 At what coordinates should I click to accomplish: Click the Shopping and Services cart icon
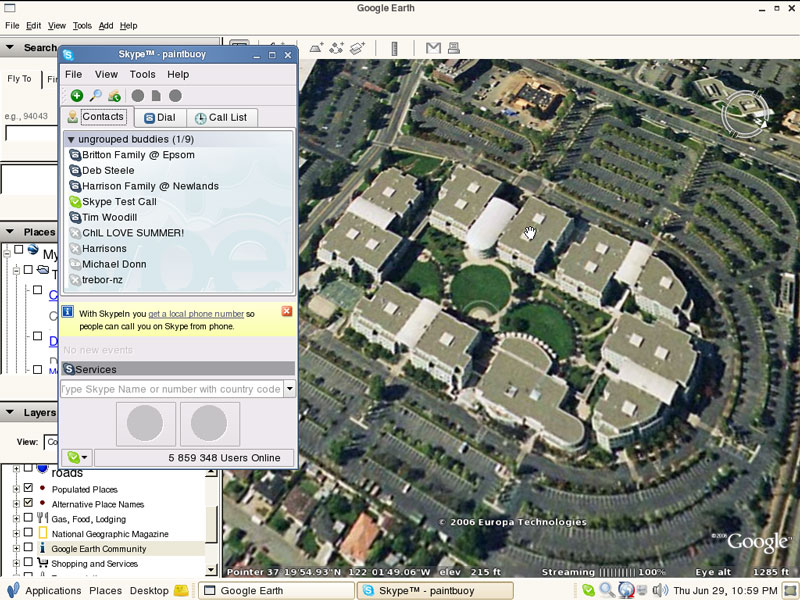click(43, 563)
